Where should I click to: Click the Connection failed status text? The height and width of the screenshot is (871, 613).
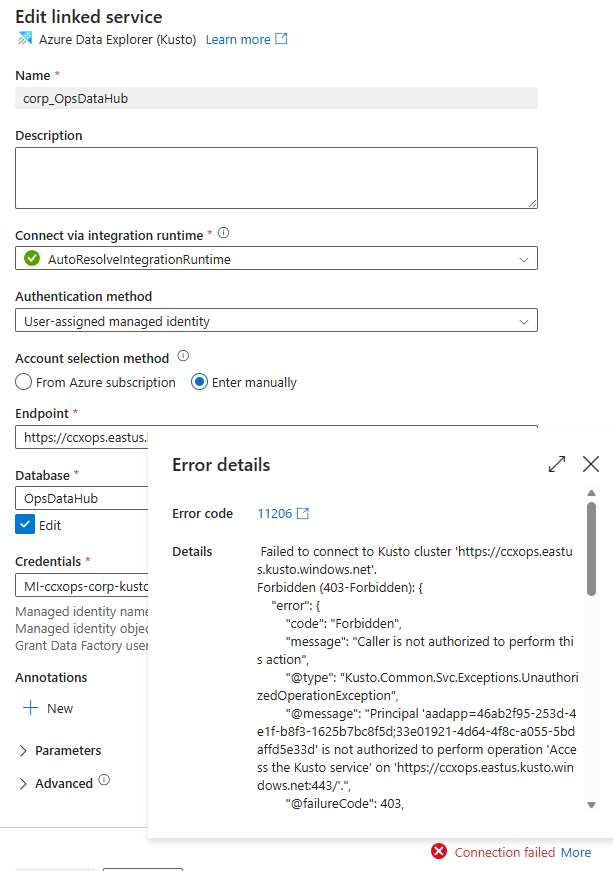(x=505, y=852)
